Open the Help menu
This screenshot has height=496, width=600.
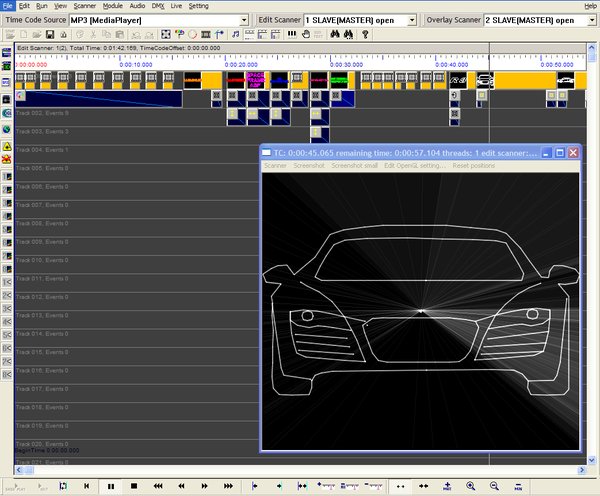pos(590,6)
